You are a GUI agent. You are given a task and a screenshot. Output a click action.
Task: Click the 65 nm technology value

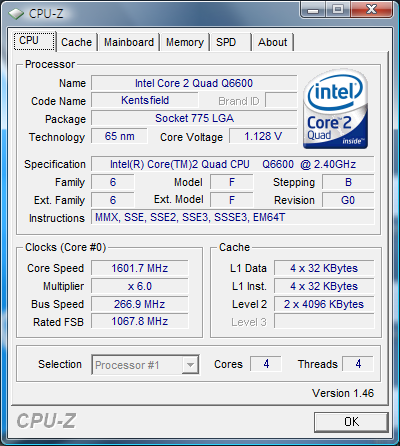(119, 136)
